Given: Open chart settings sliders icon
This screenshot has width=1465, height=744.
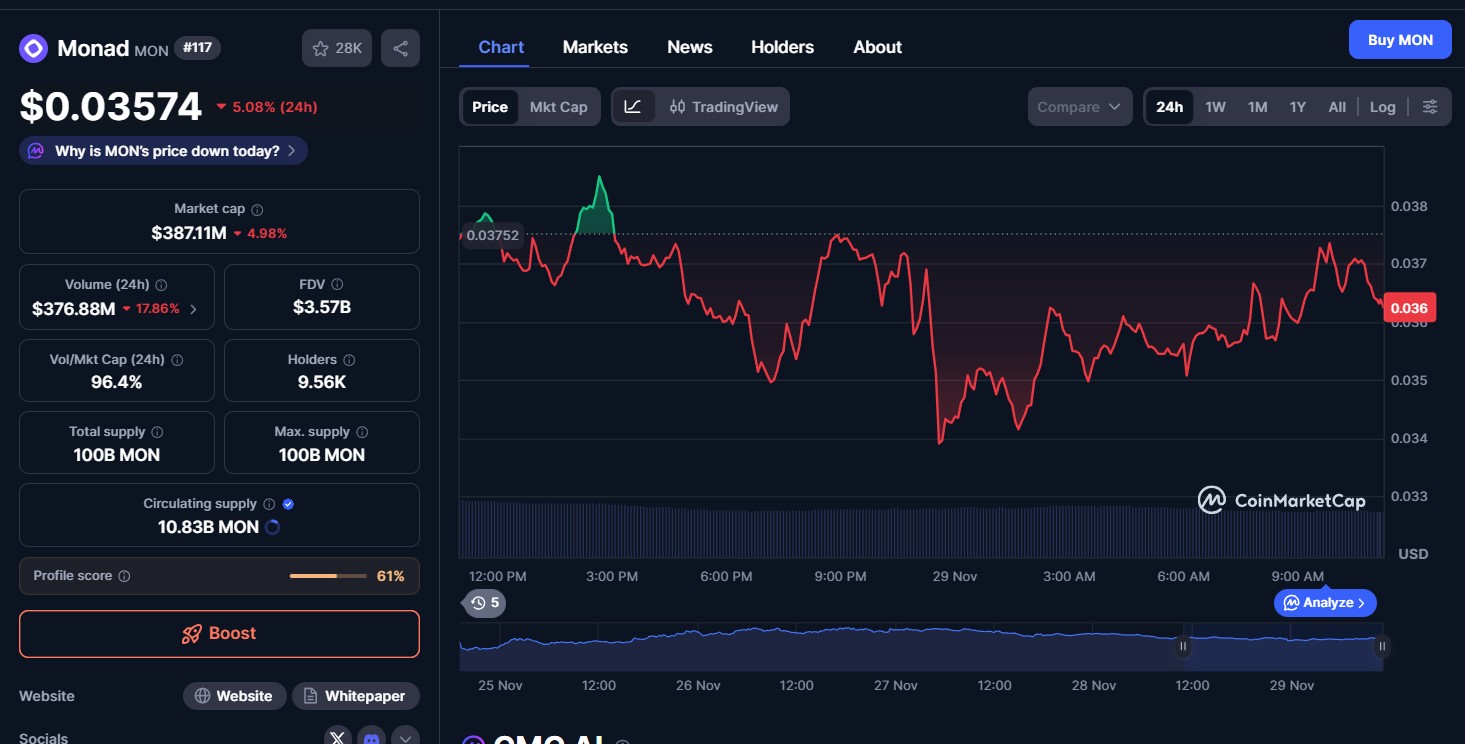Looking at the screenshot, I should click(1430, 107).
